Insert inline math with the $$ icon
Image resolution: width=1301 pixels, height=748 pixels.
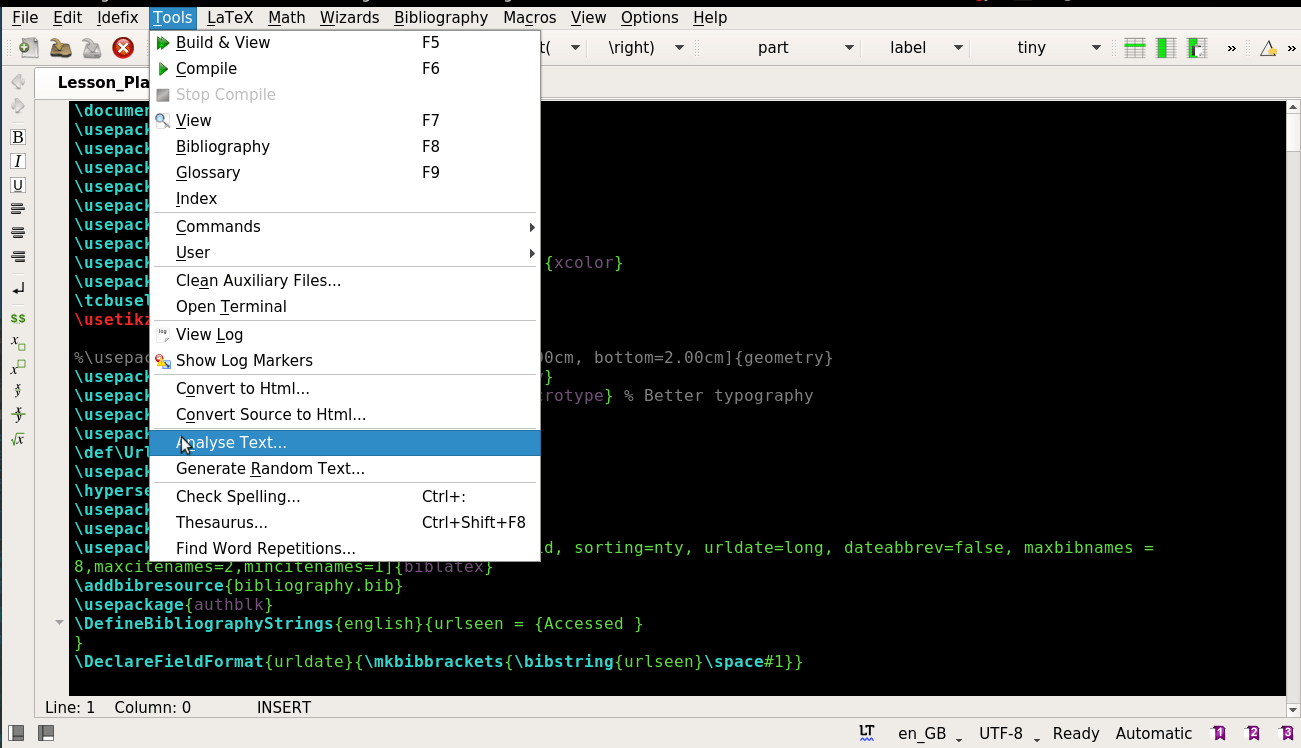(17, 318)
